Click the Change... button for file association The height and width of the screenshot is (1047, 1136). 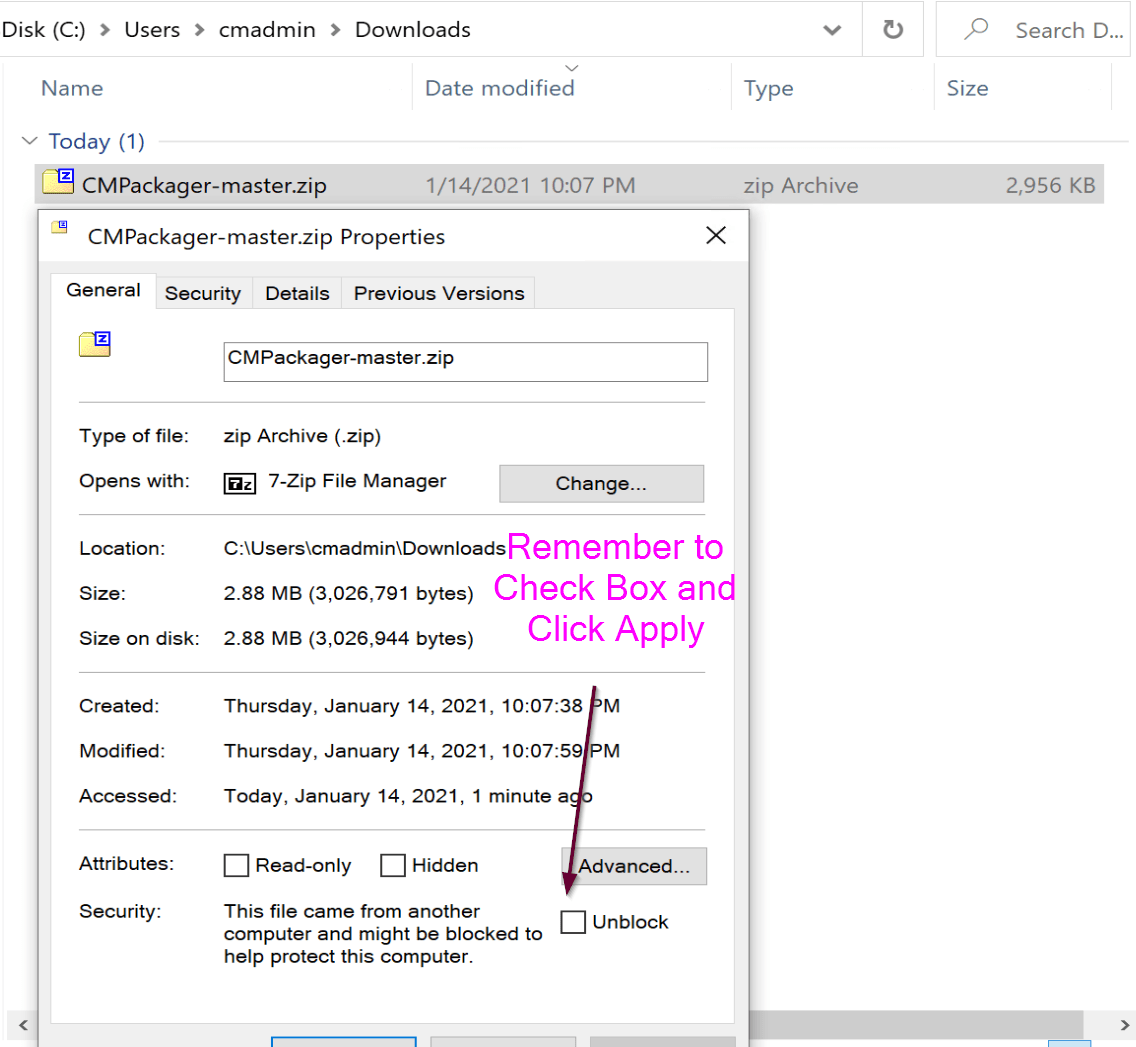coord(601,483)
